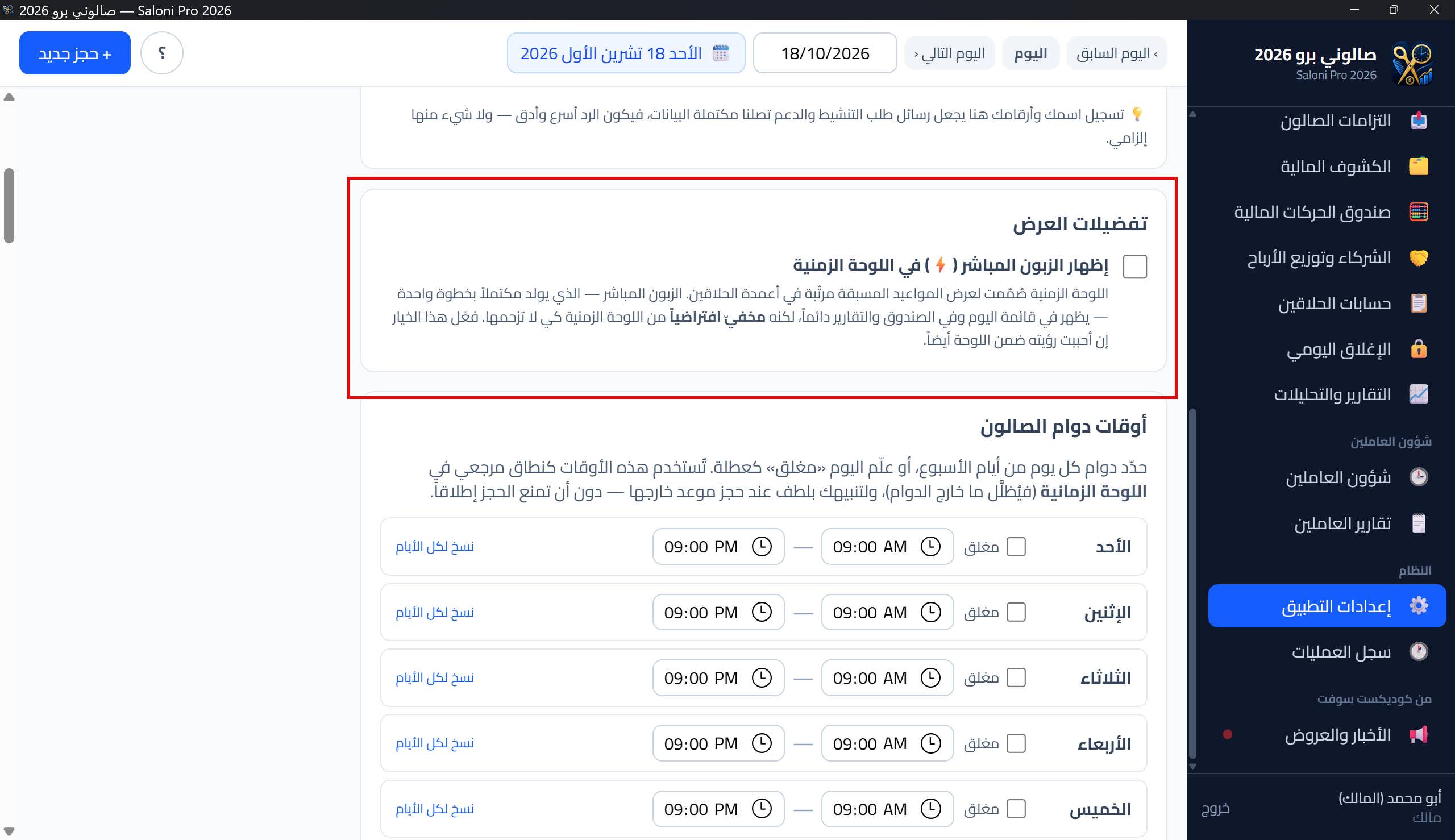Click clock icon in Monday's 09:00 AM field

tap(930, 612)
